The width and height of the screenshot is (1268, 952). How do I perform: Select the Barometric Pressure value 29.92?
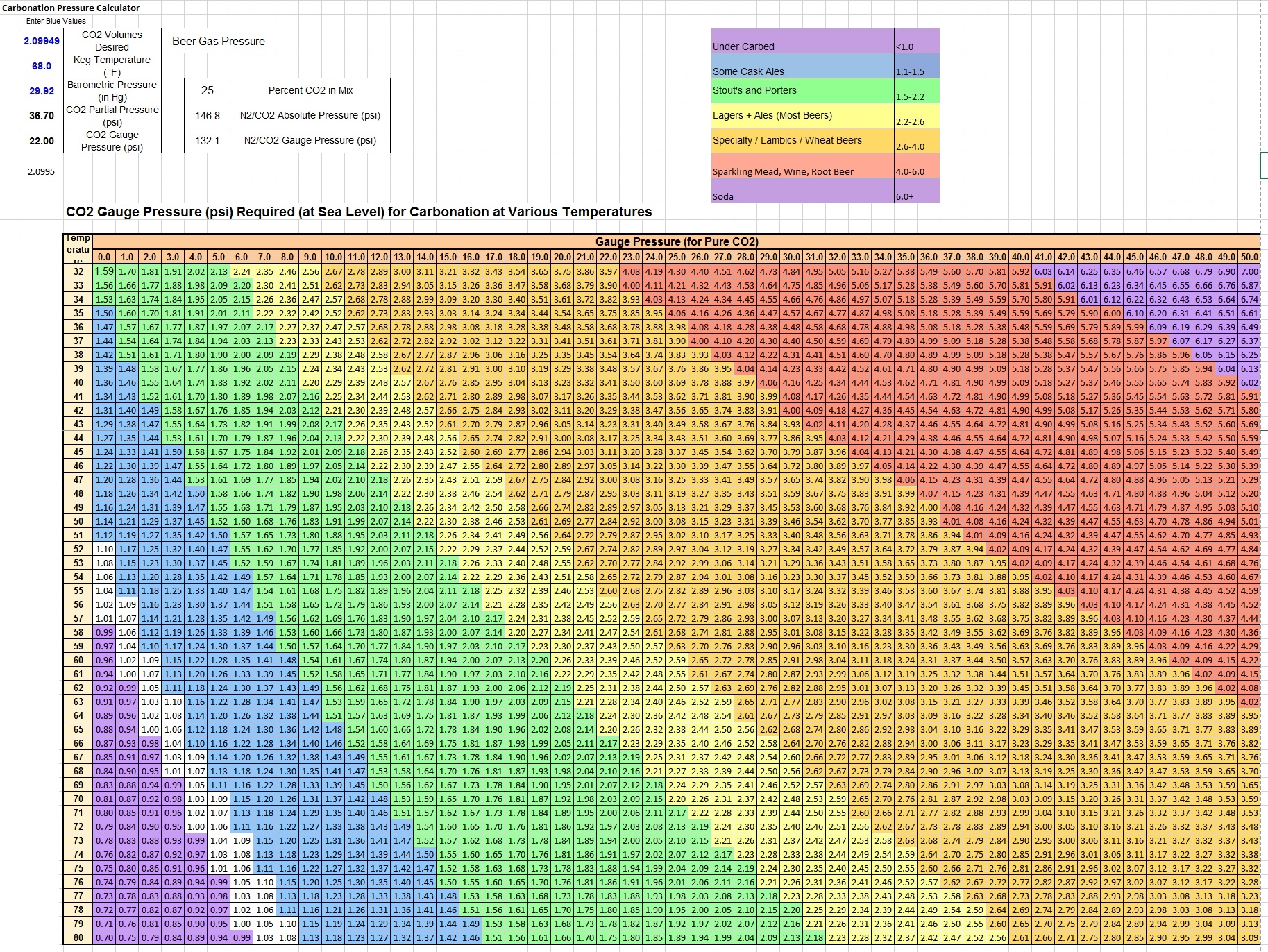coord(42,91)
